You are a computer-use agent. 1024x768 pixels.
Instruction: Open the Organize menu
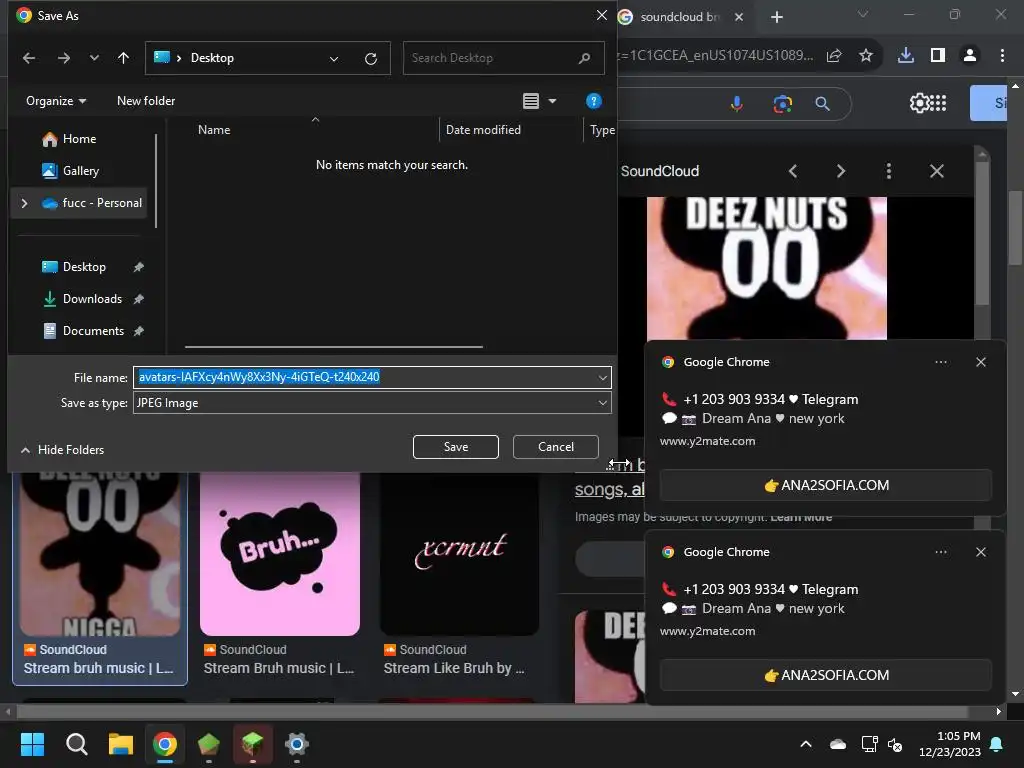coord(56,101)
